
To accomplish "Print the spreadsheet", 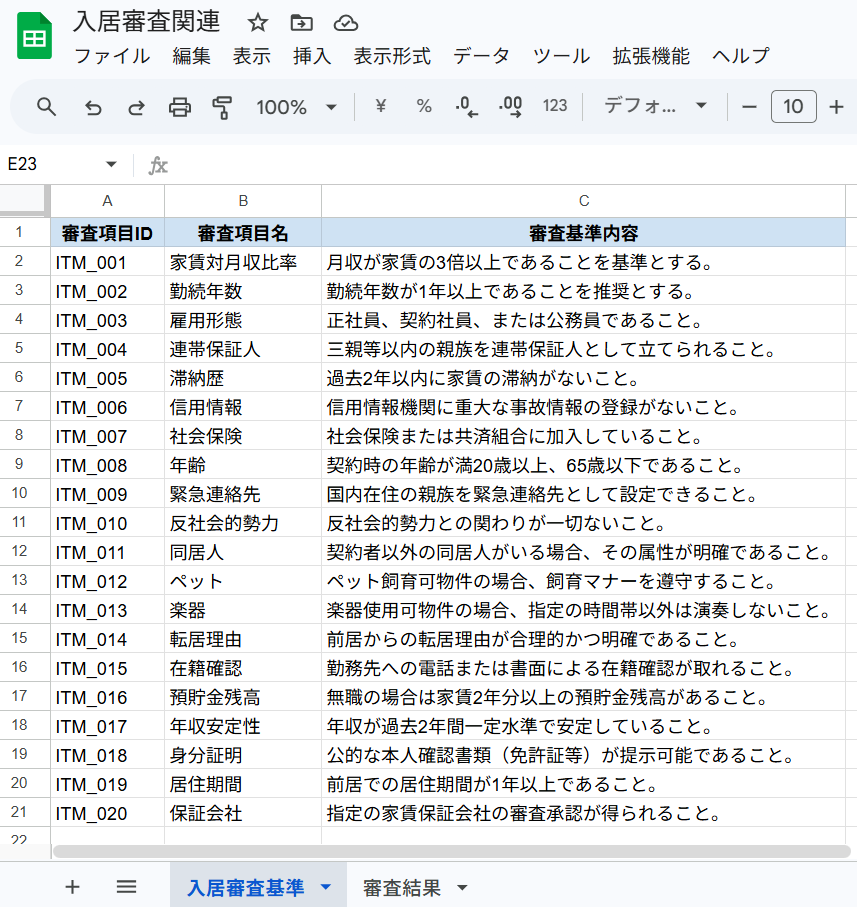I will (179, 107).
